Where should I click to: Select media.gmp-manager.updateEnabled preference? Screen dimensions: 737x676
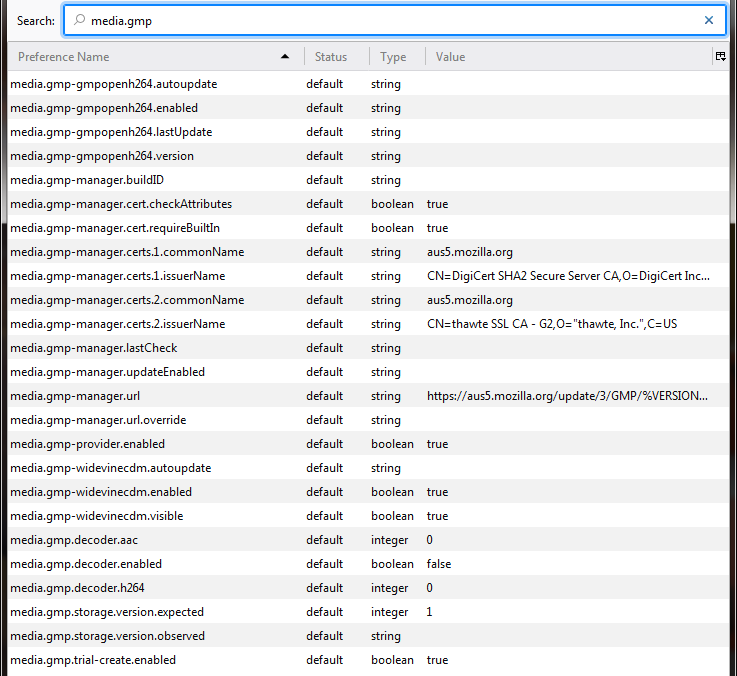[x=108, y=371]
